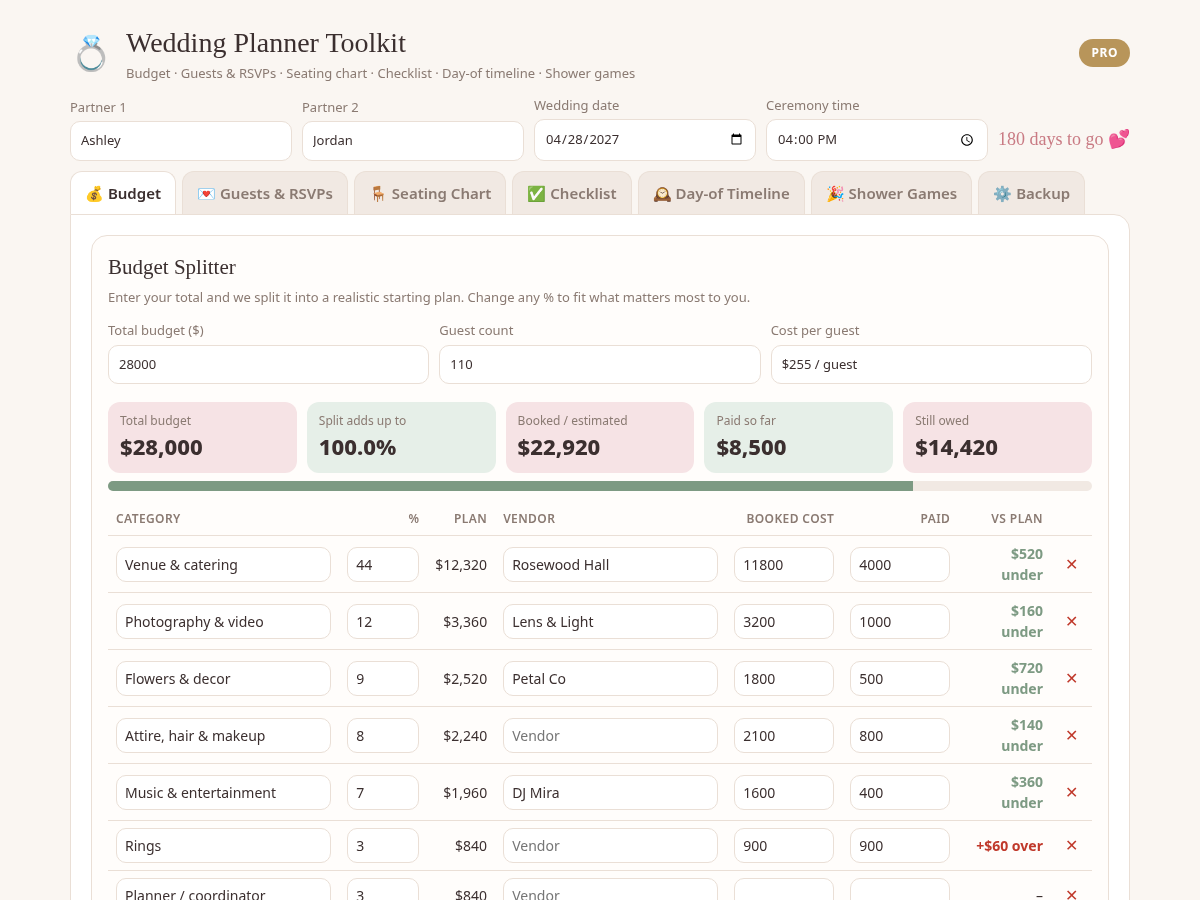Edit the Petal Co vendor field
Screen dimensions: 1200x900
(x=610, y=678)
